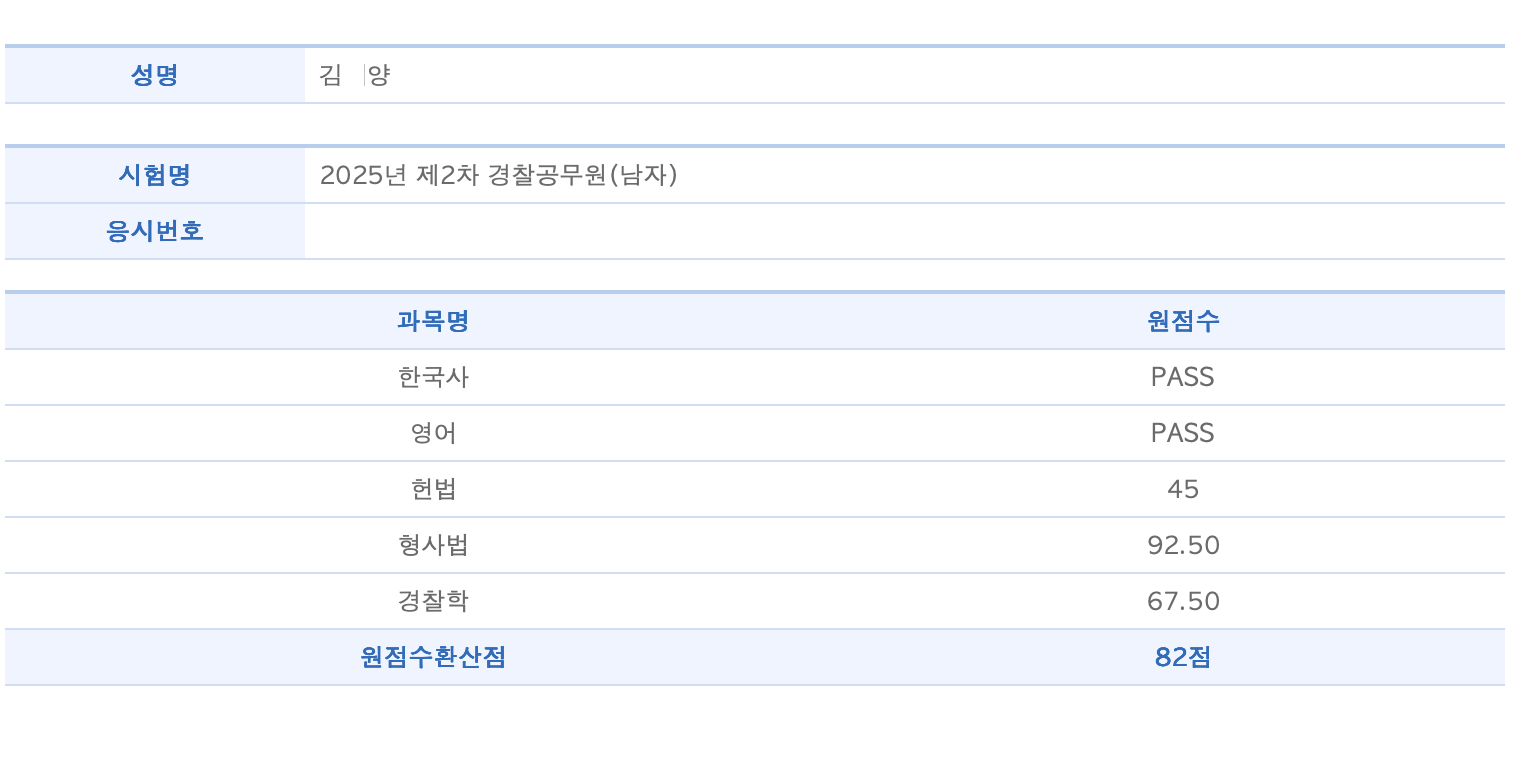Click the 헌법 score 45
Screen dimensions: 1528x772
[x=1183, y=489]
